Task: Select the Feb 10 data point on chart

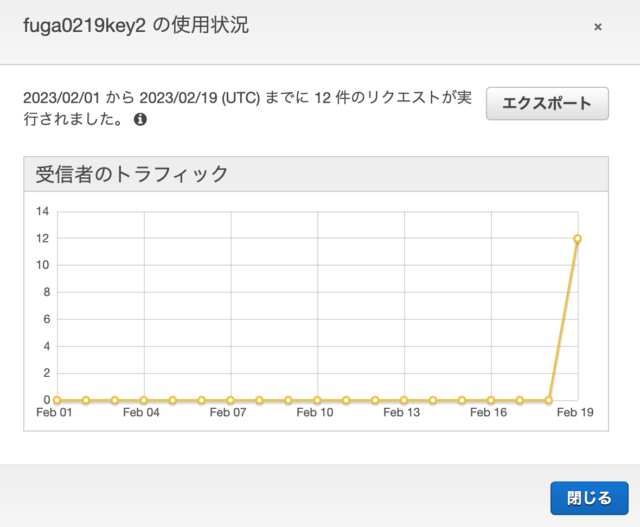Action: click(x=317, y=400)
